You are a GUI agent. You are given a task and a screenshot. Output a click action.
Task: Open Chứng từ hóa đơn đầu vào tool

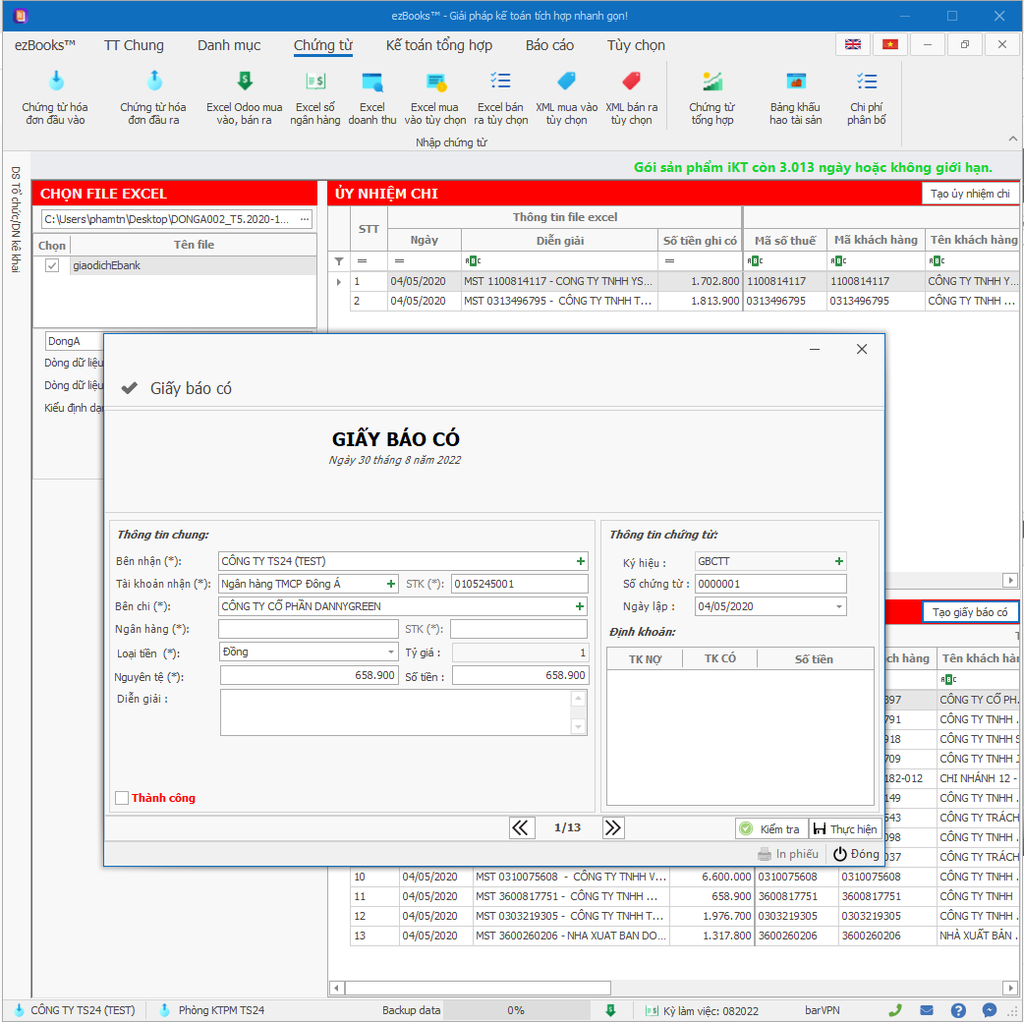pyautogui.click(x=55, y=98)
